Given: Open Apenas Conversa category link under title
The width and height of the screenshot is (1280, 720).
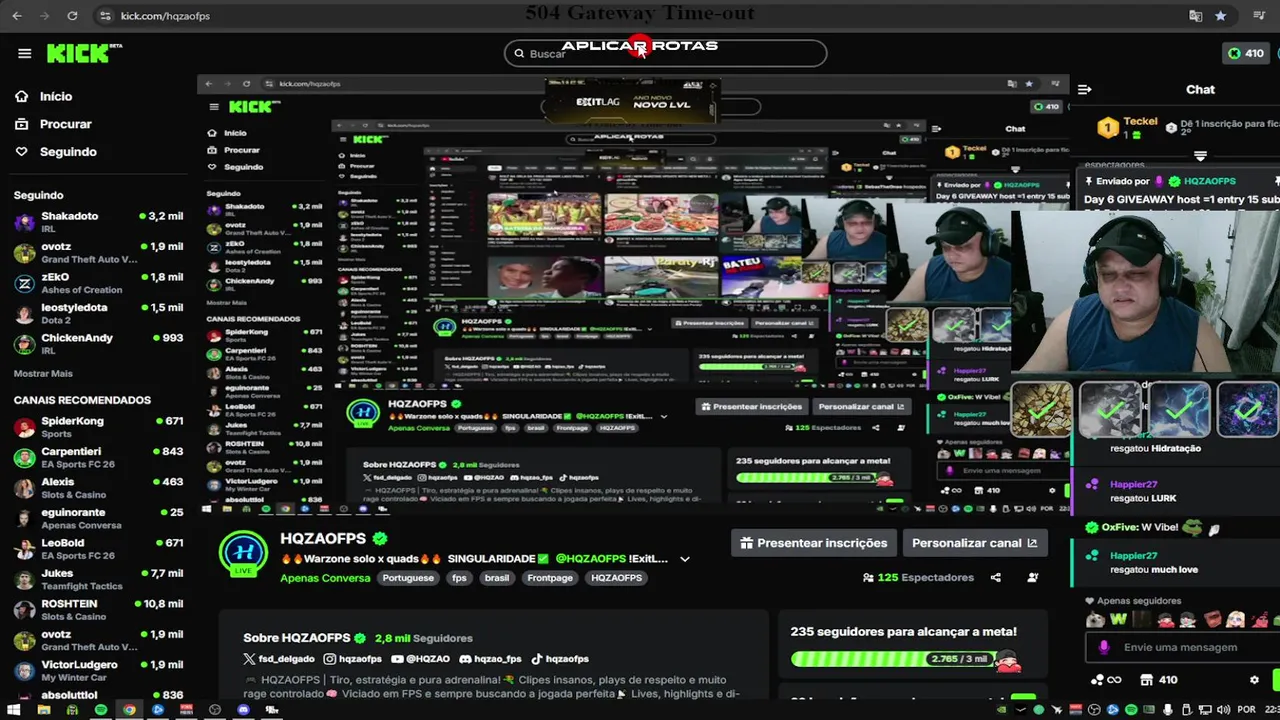Looking at the screenshot, I should (x=324, y=578).
